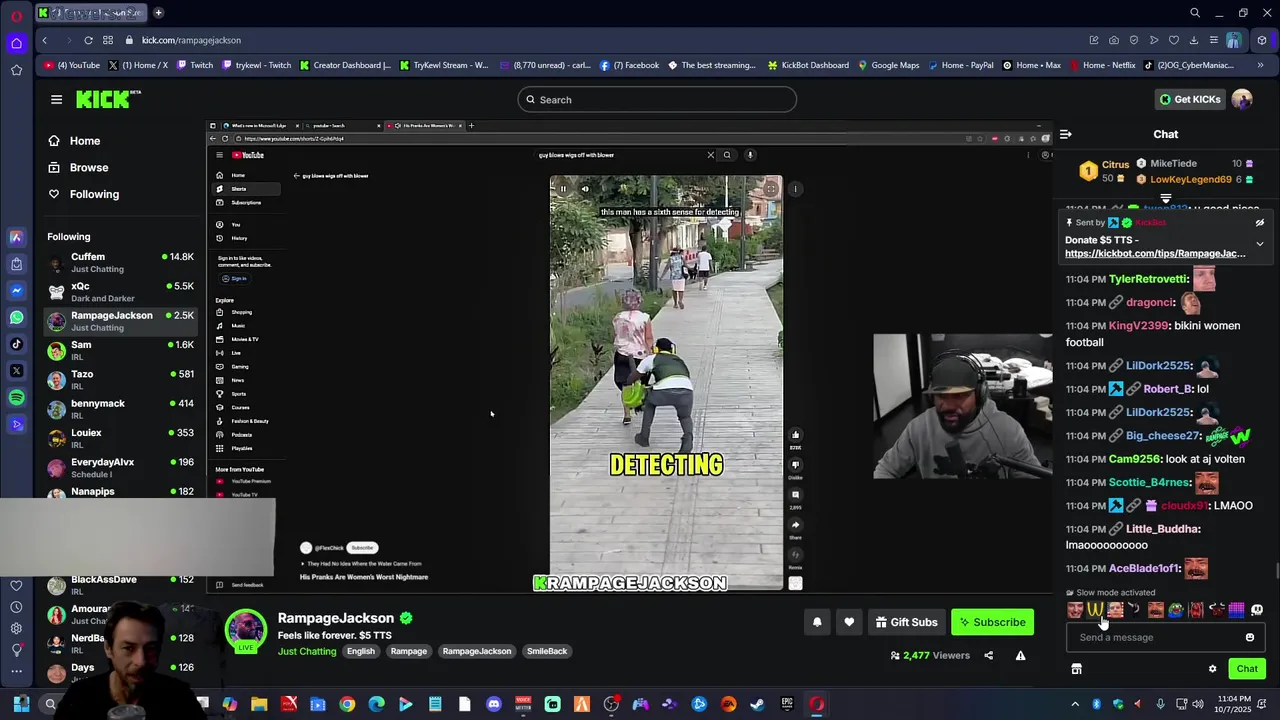Go back in browser

pos(44,40)
